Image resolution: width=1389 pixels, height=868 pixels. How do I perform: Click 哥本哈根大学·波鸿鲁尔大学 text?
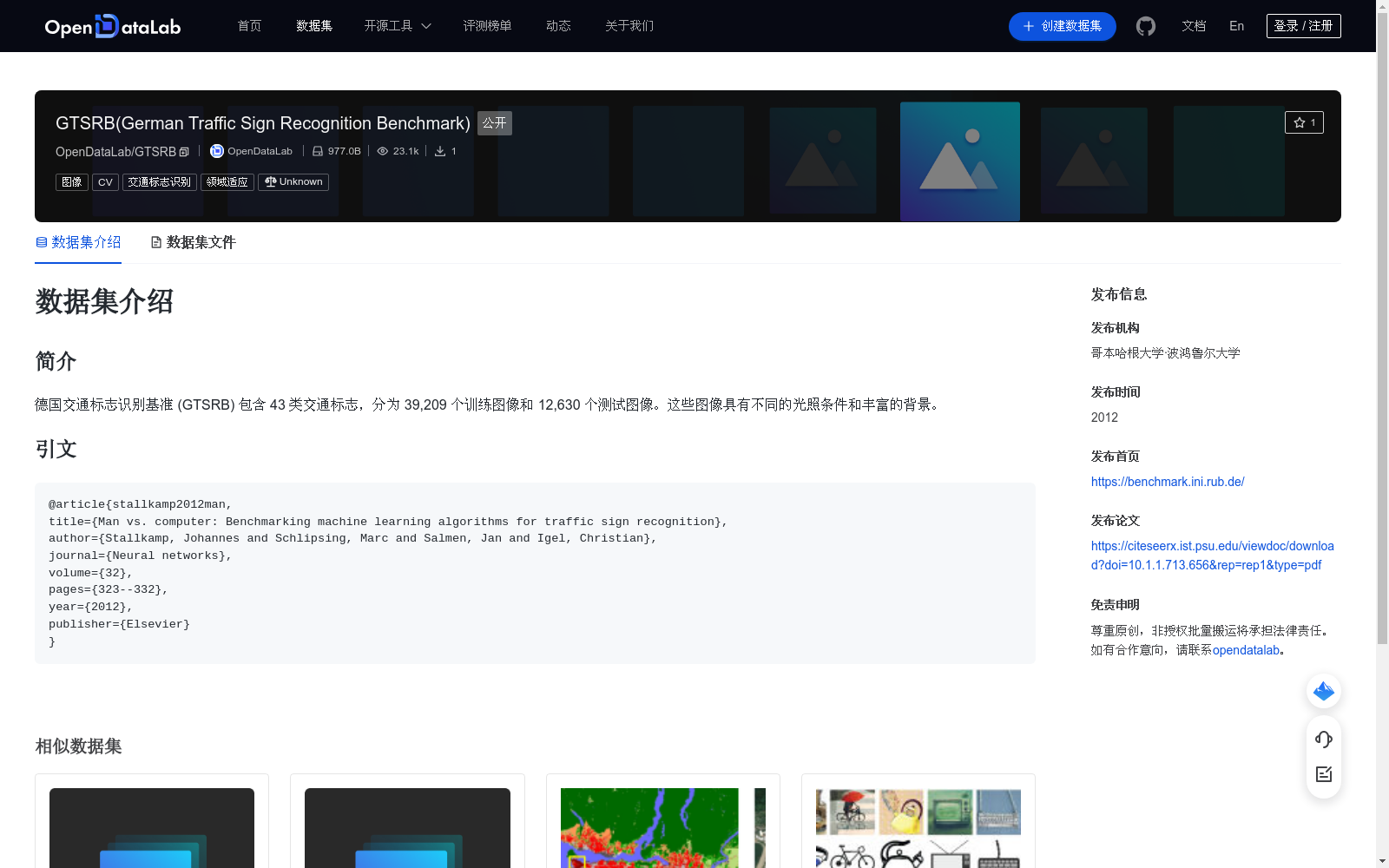pyautogui.click(x=1165, y=353)
